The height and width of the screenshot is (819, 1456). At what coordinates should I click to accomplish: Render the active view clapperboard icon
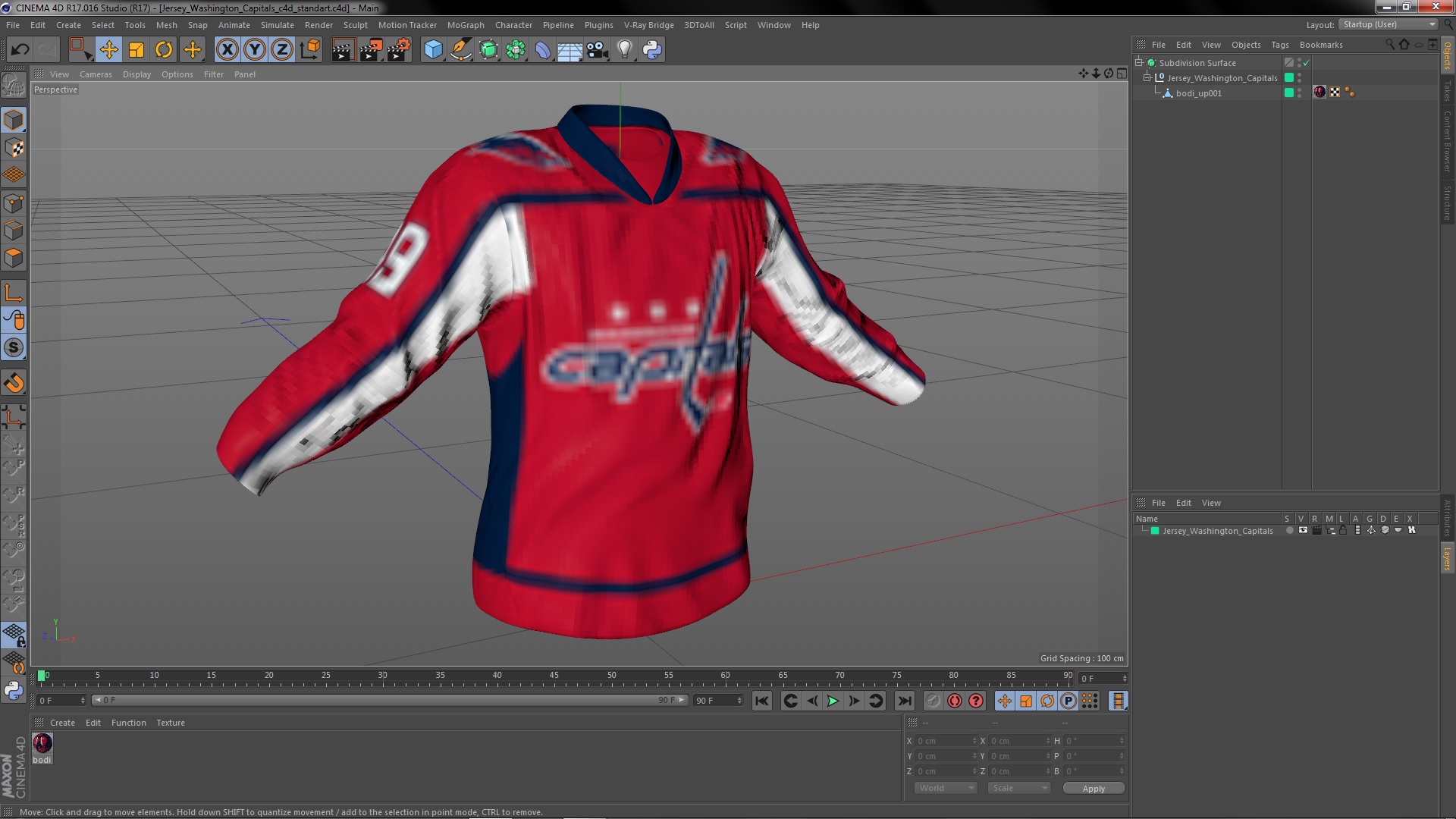(x=343, y=50)
